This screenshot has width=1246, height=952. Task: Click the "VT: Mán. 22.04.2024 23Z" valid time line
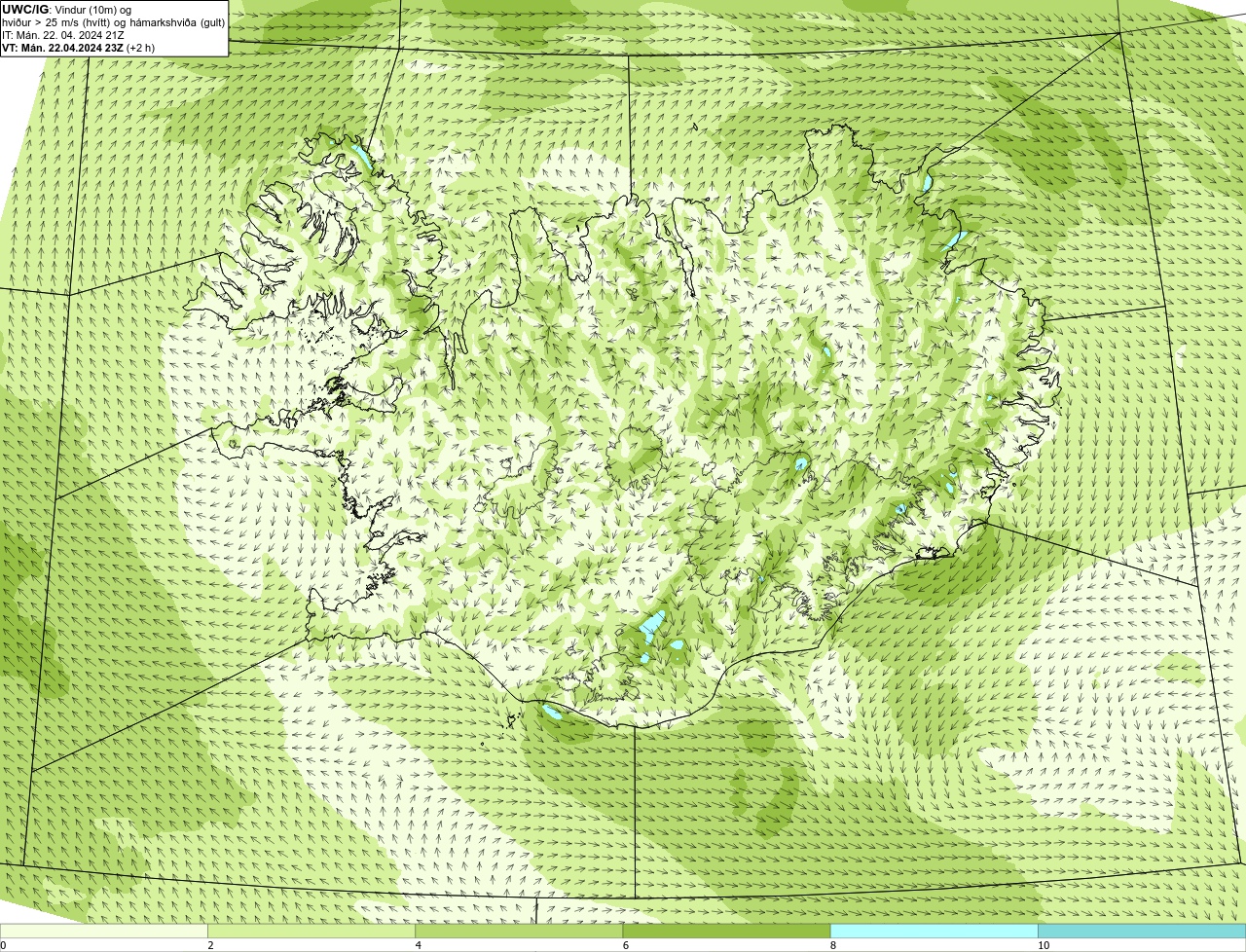(78, 48)
